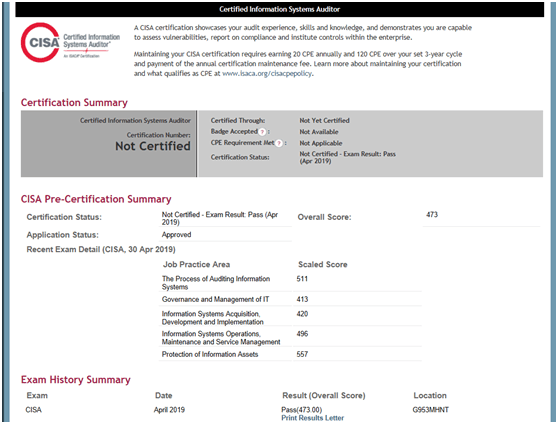Click the Certified Information Systems Auditor header bar

(x=279, y=9)
